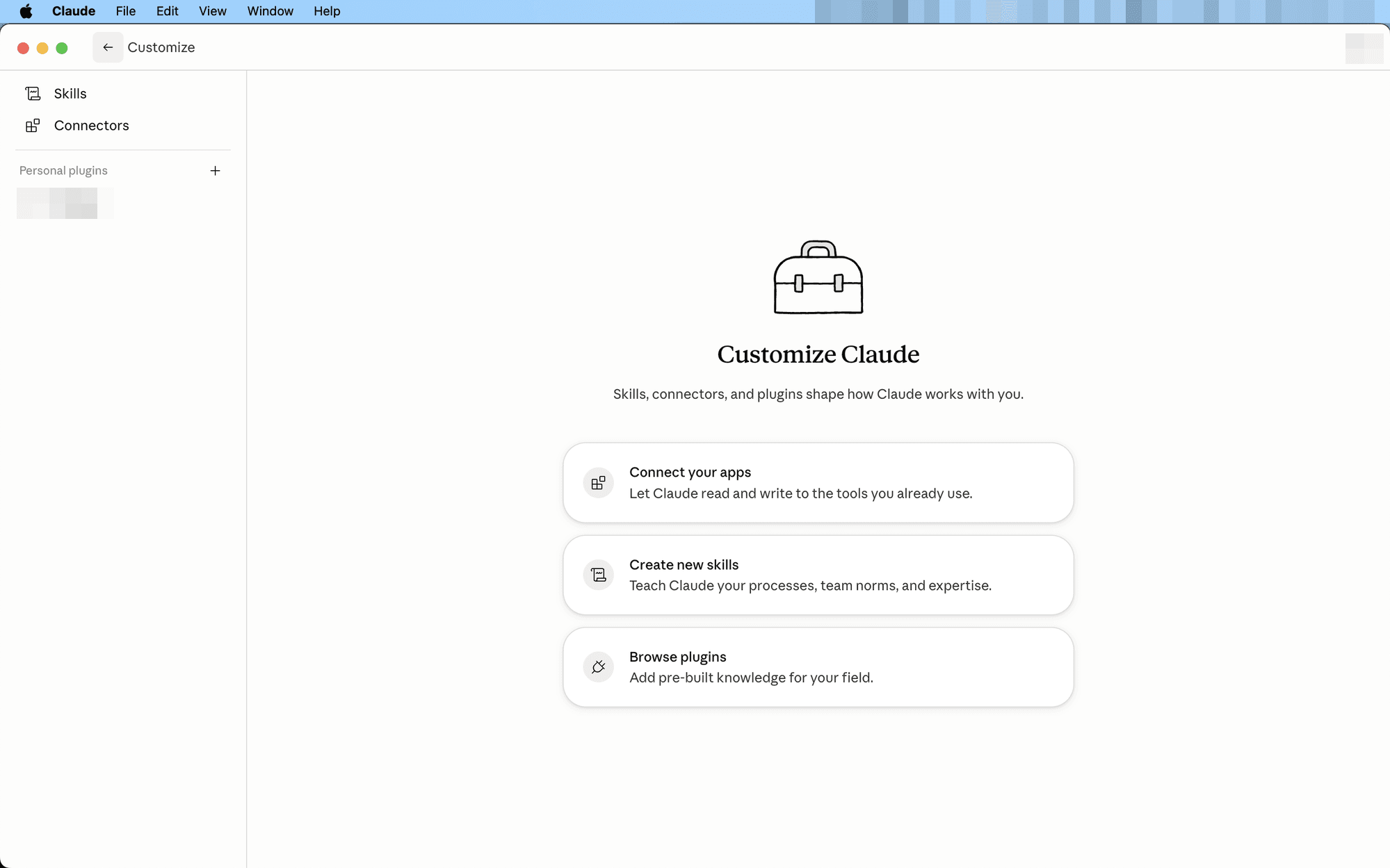Open the Help menu

327,11
